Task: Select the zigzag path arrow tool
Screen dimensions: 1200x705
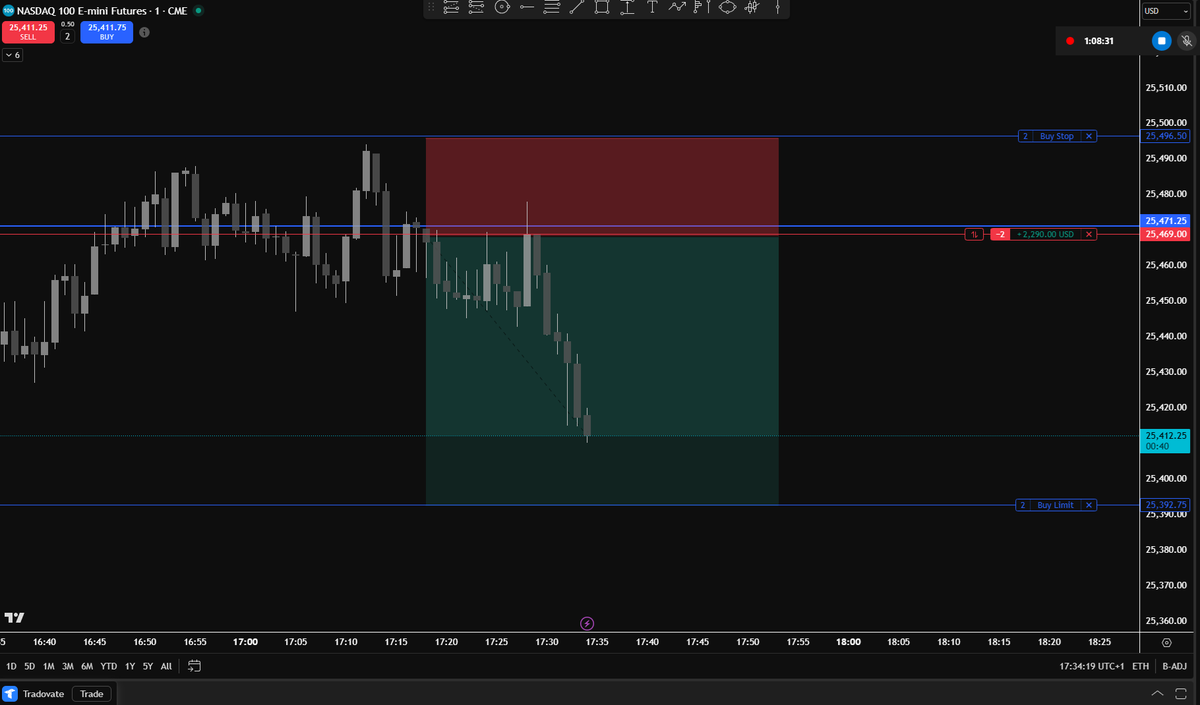Action: pyautogui.click(x=677, y=8)
